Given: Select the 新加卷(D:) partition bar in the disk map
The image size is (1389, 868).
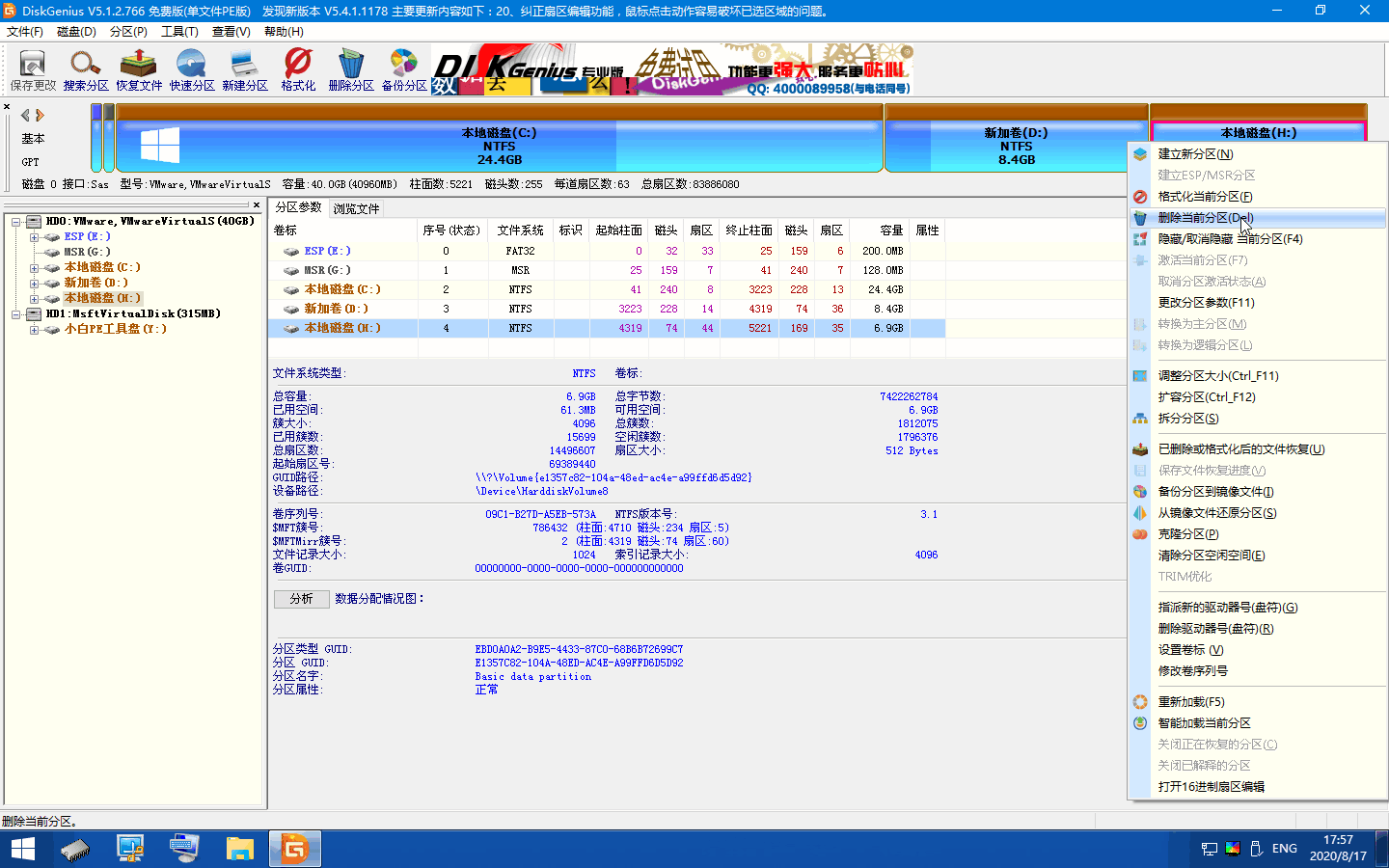Looking at the screenshot, I should coord(1016,138).
